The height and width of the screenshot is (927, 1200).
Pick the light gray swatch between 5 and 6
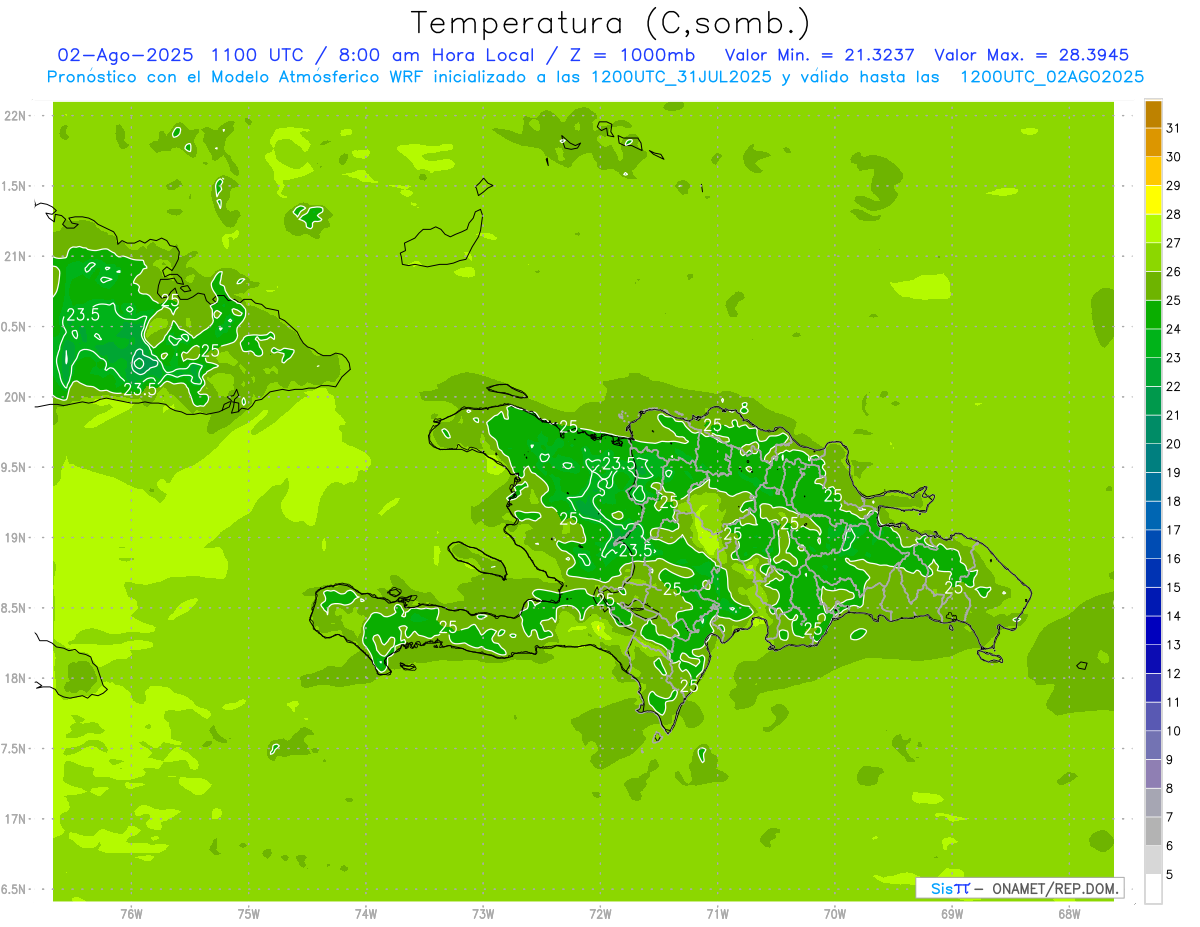(1153, 860)
